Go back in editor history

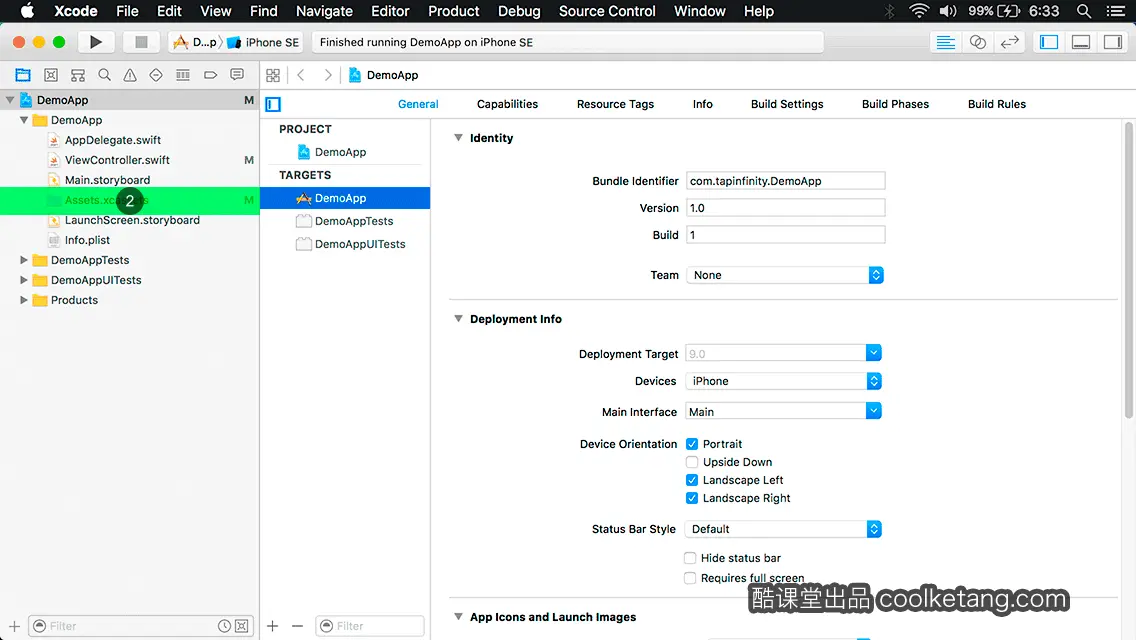301,75
